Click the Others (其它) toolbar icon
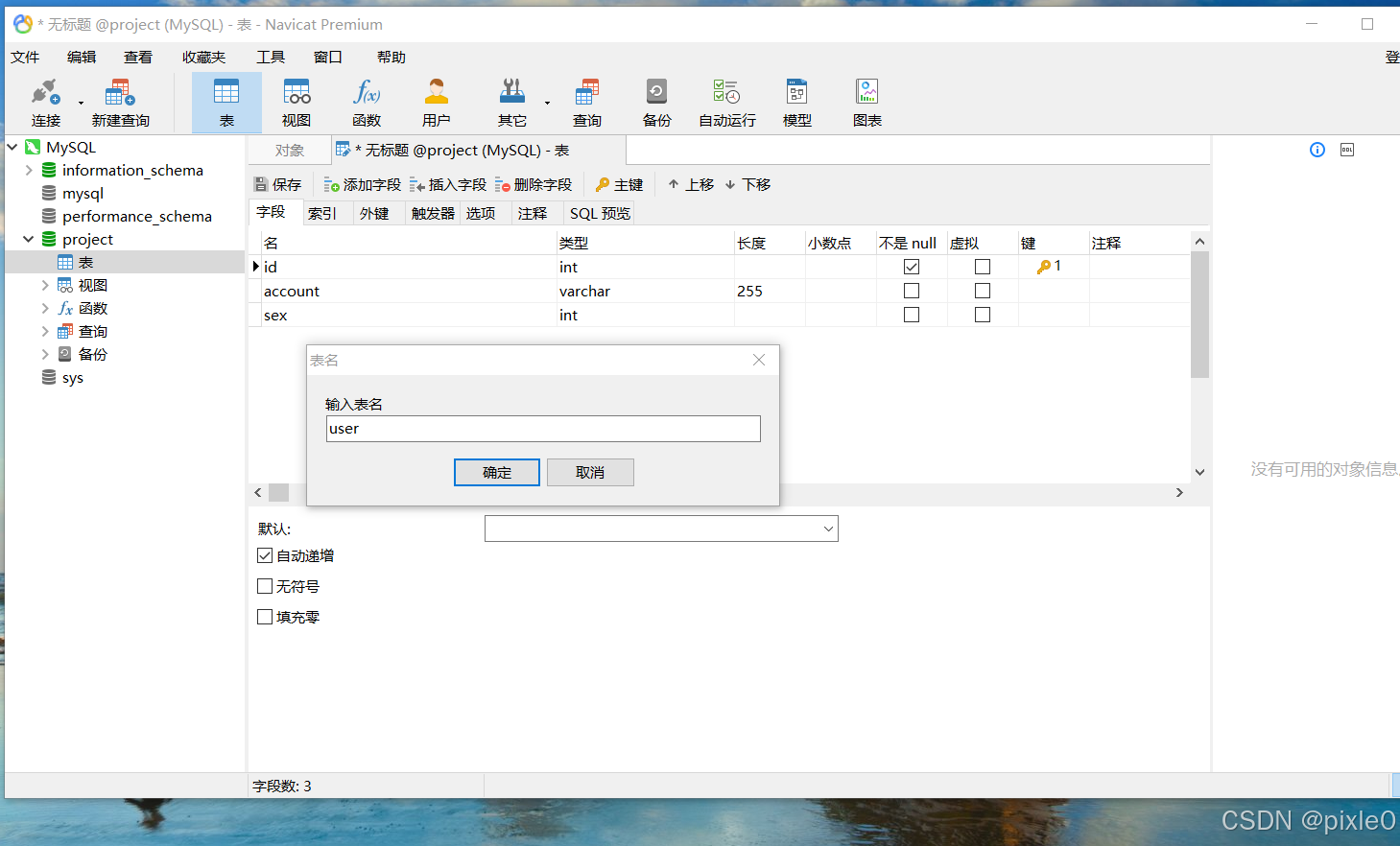The height and width of the screenshot is (846, 1400). (x=512, y=103)
